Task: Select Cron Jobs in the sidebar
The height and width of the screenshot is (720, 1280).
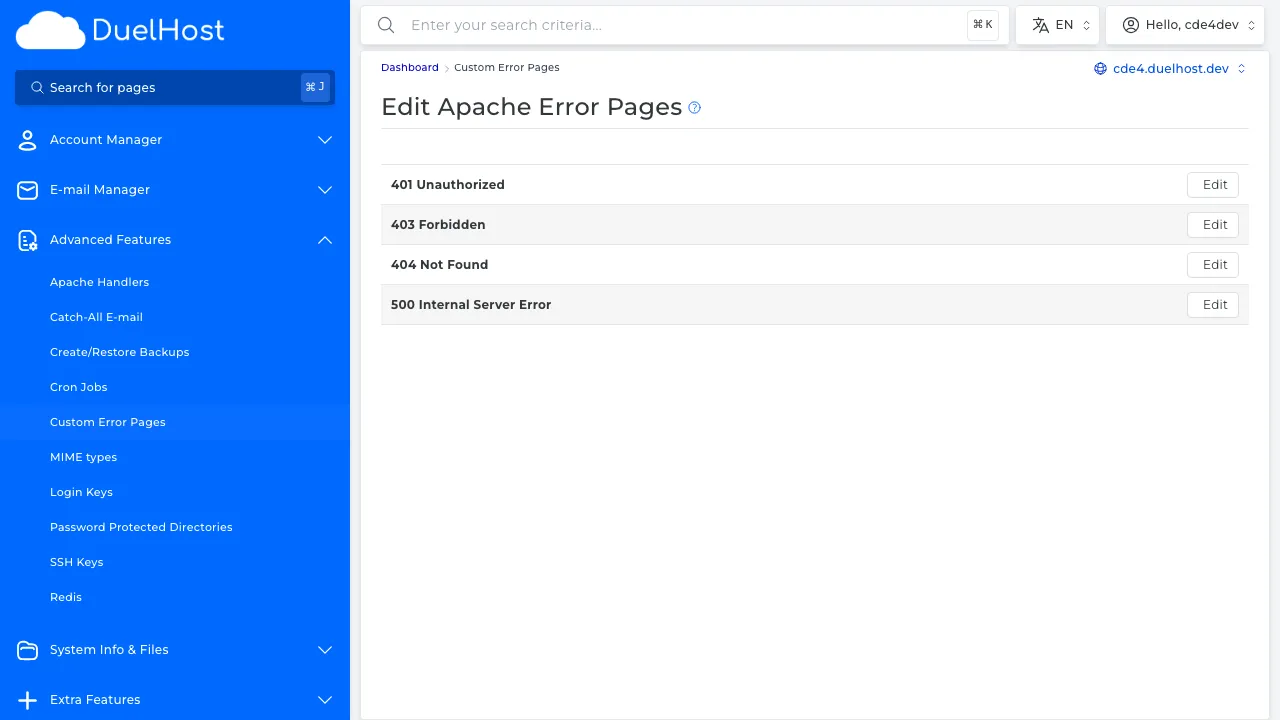Action: (78, 387)
